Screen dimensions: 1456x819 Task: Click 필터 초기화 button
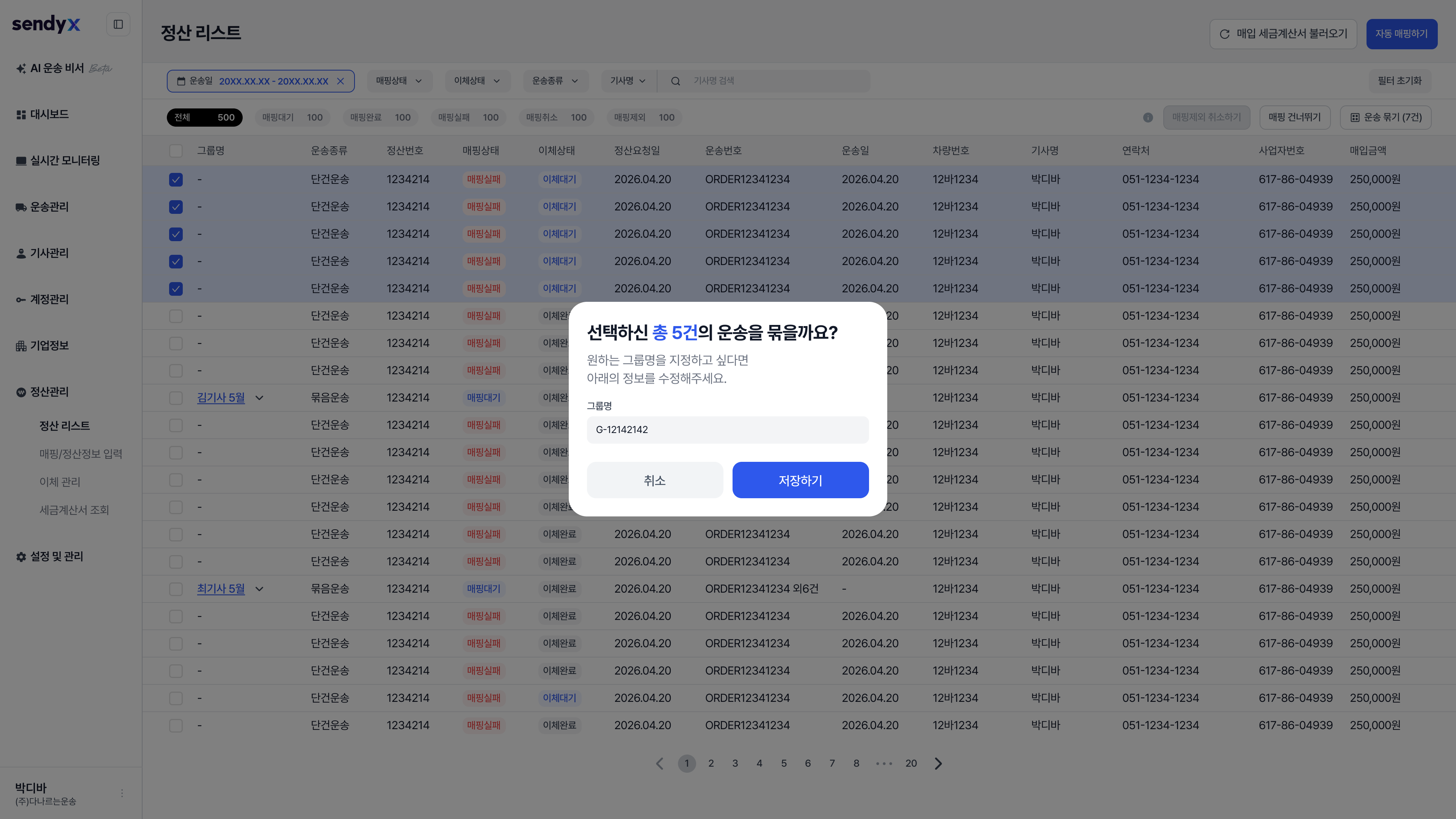click(1400, 81)
